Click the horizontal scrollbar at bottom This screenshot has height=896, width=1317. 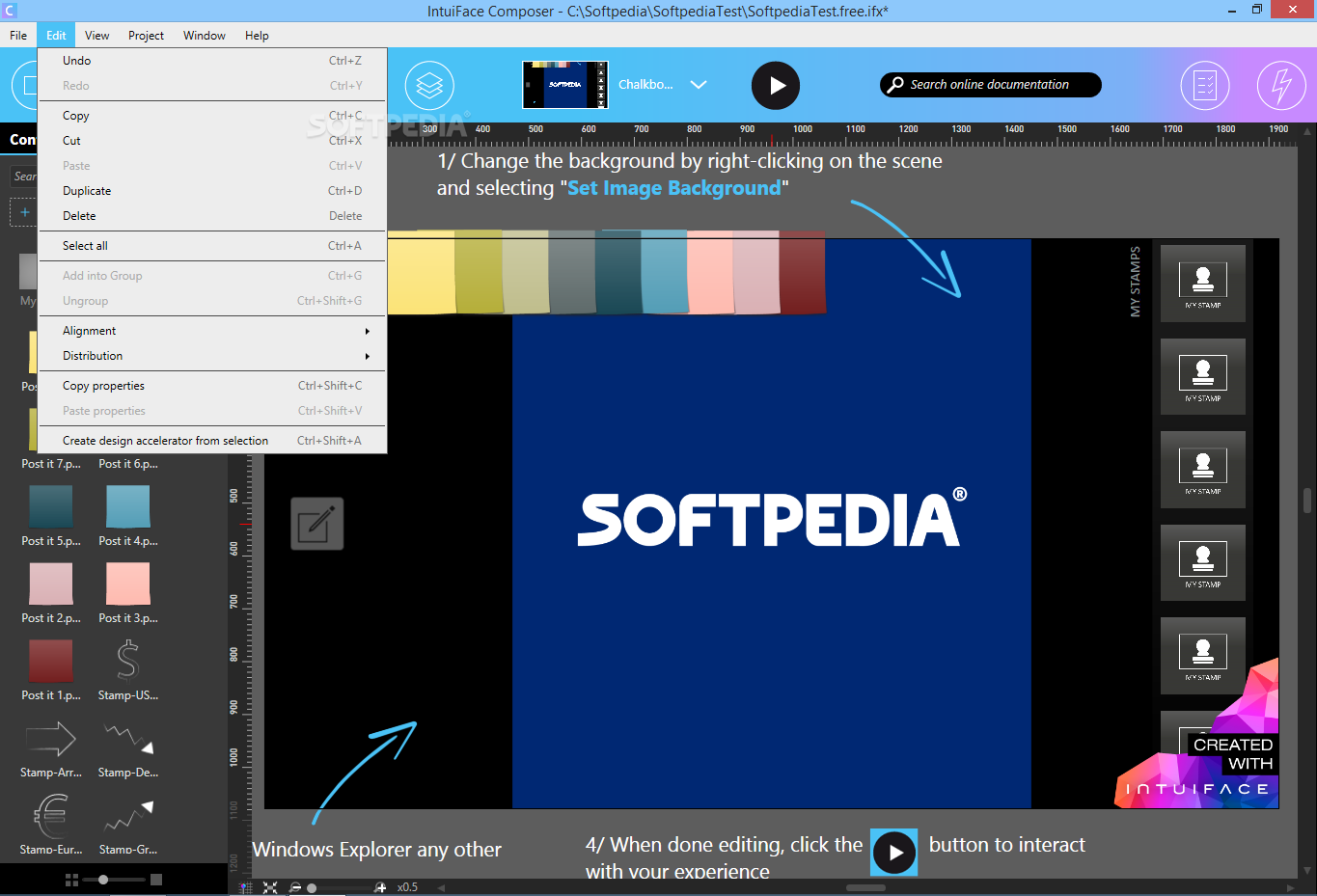coord(865,887)
